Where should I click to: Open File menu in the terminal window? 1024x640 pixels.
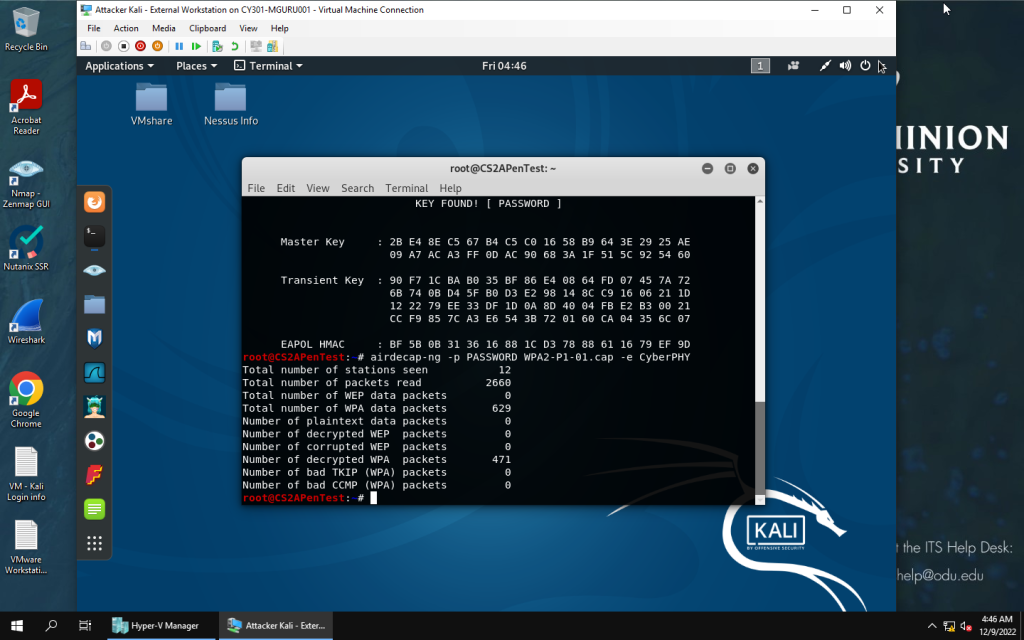pyautogui.click(x=256, y=188)
